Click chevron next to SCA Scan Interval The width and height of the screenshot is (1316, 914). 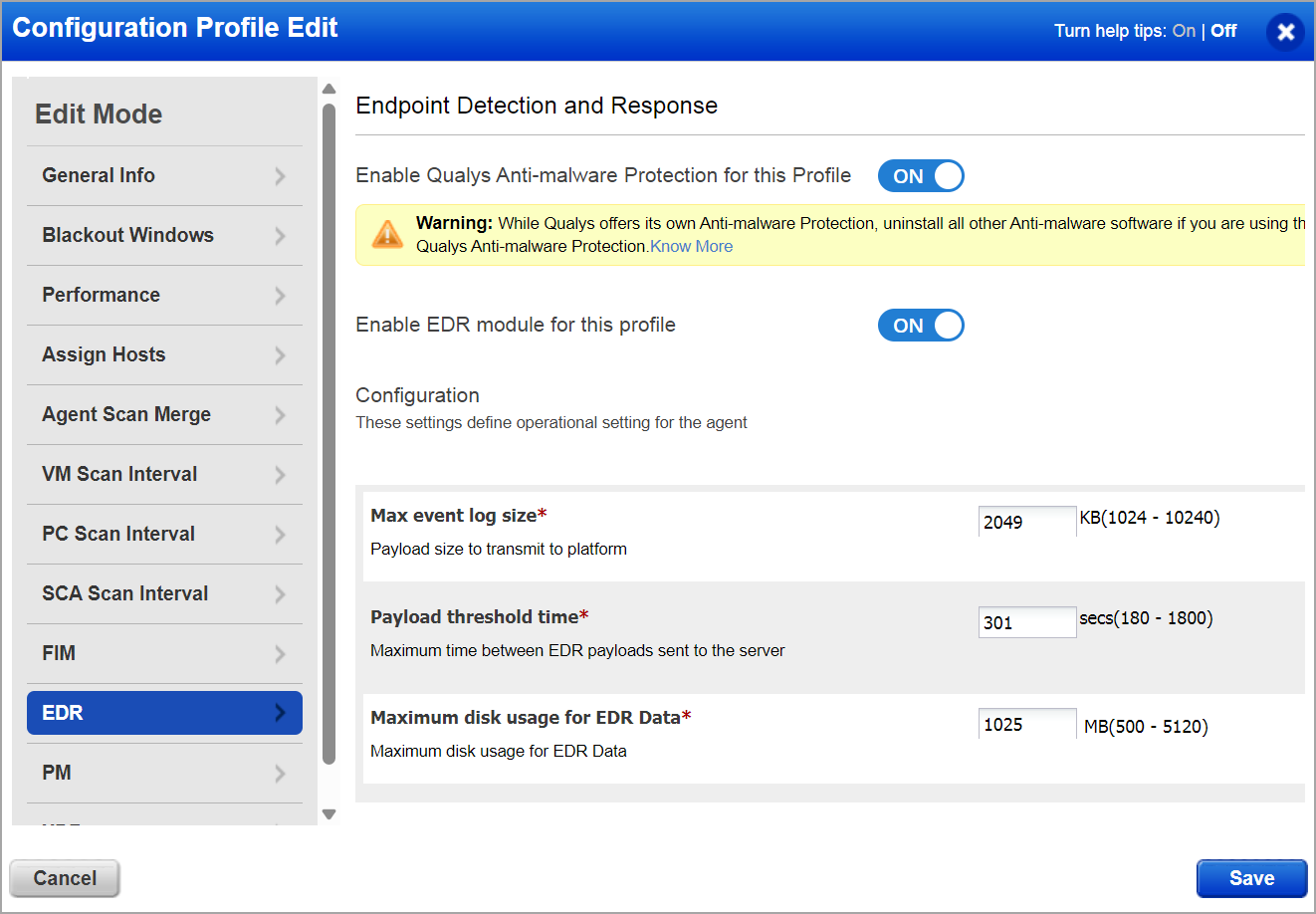280,594
